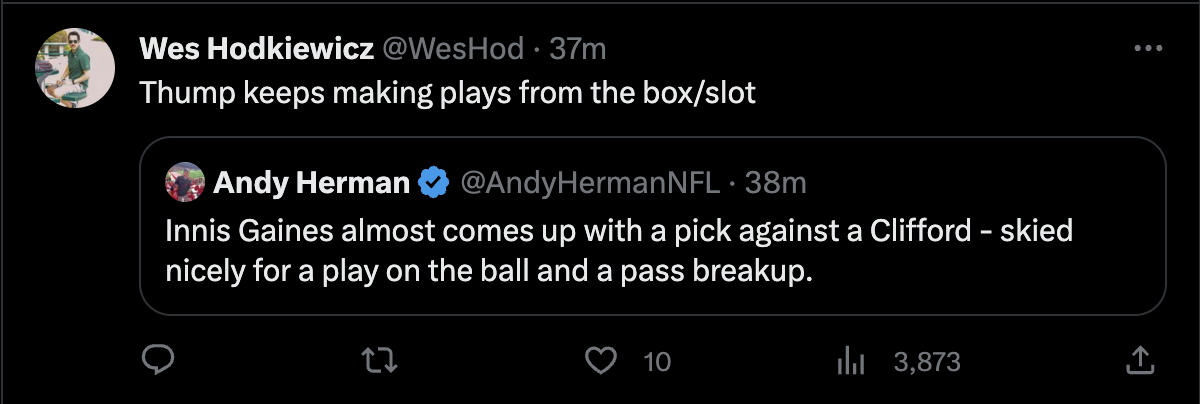Open Andy Herman's small avatar

[183, 183]
